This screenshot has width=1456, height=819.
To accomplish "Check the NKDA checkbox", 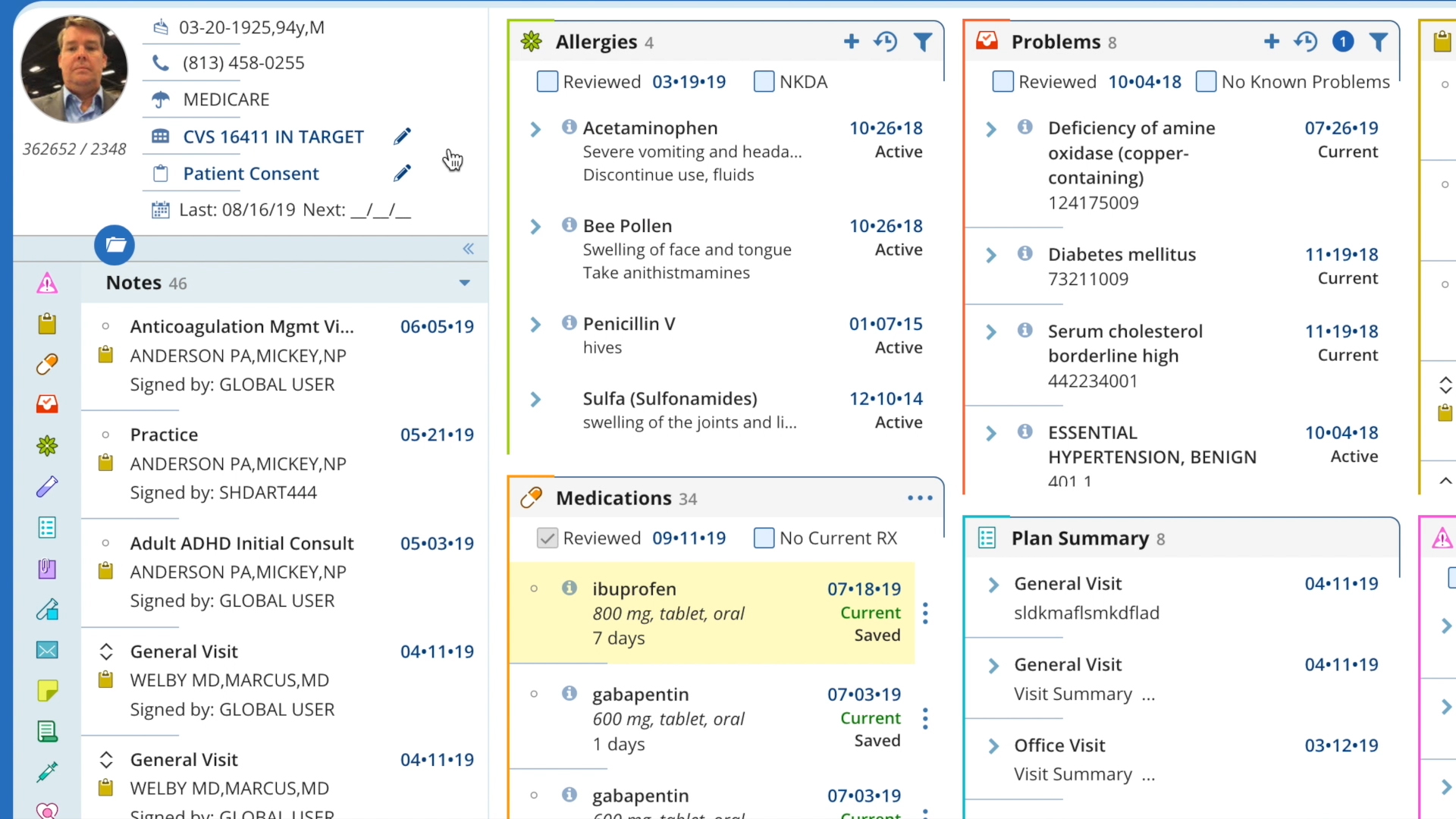I will (x=764, y=81).
